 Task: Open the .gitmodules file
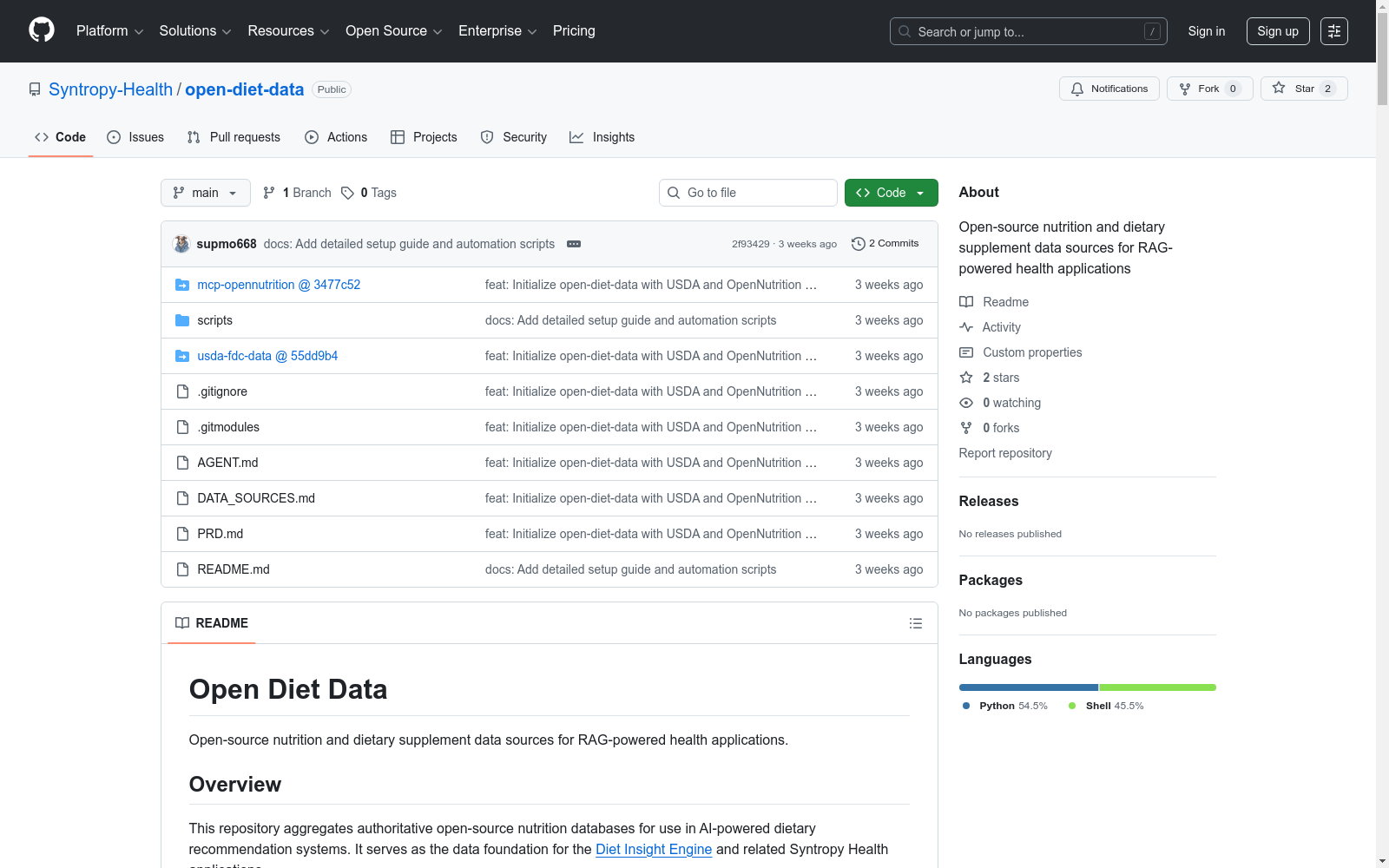point(228,427)
